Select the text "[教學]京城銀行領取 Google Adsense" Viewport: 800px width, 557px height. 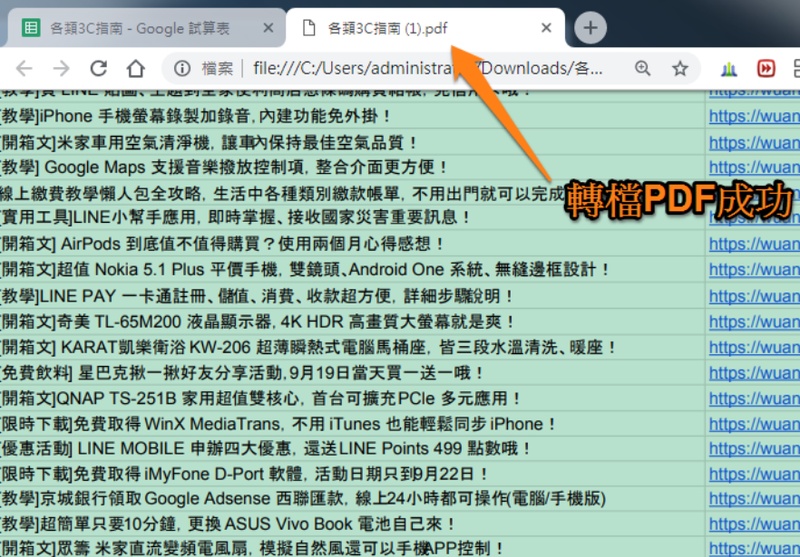pos(135,498)
